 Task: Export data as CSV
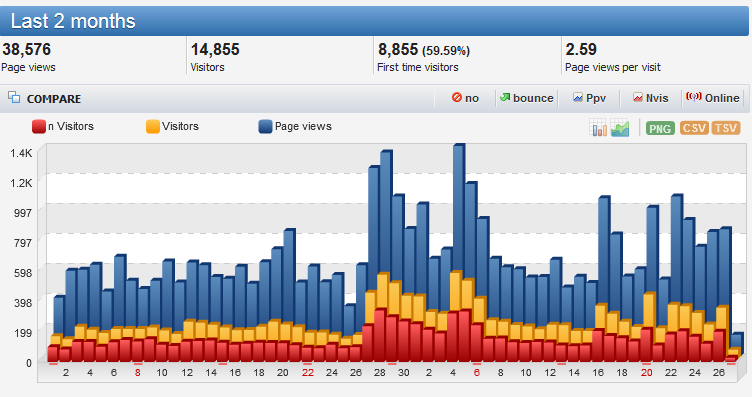(694, 128)
